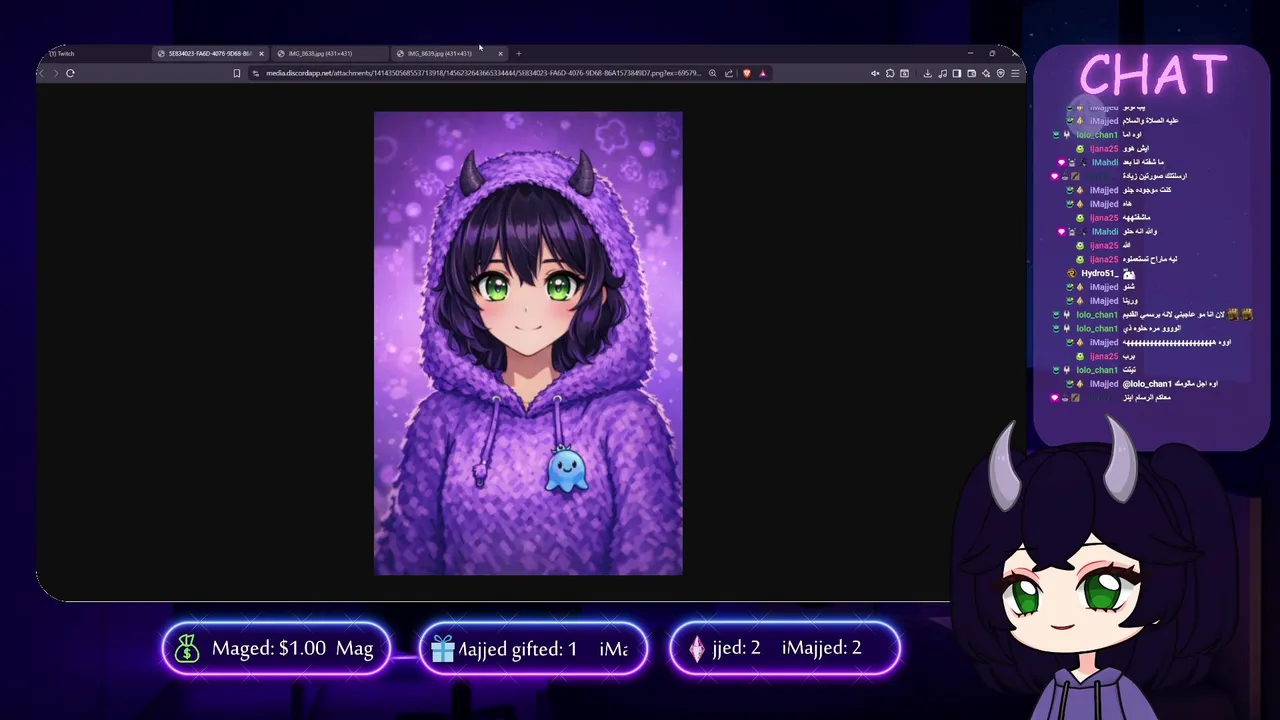
Task: Click the CHAT neon heading
Action: [1153, 74]
